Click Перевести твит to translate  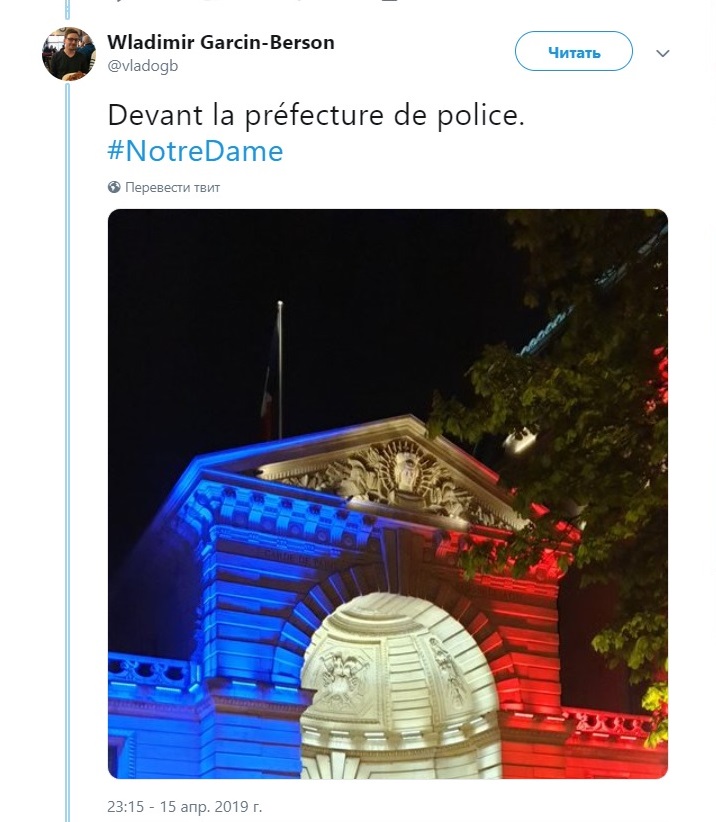click(172, 187)
